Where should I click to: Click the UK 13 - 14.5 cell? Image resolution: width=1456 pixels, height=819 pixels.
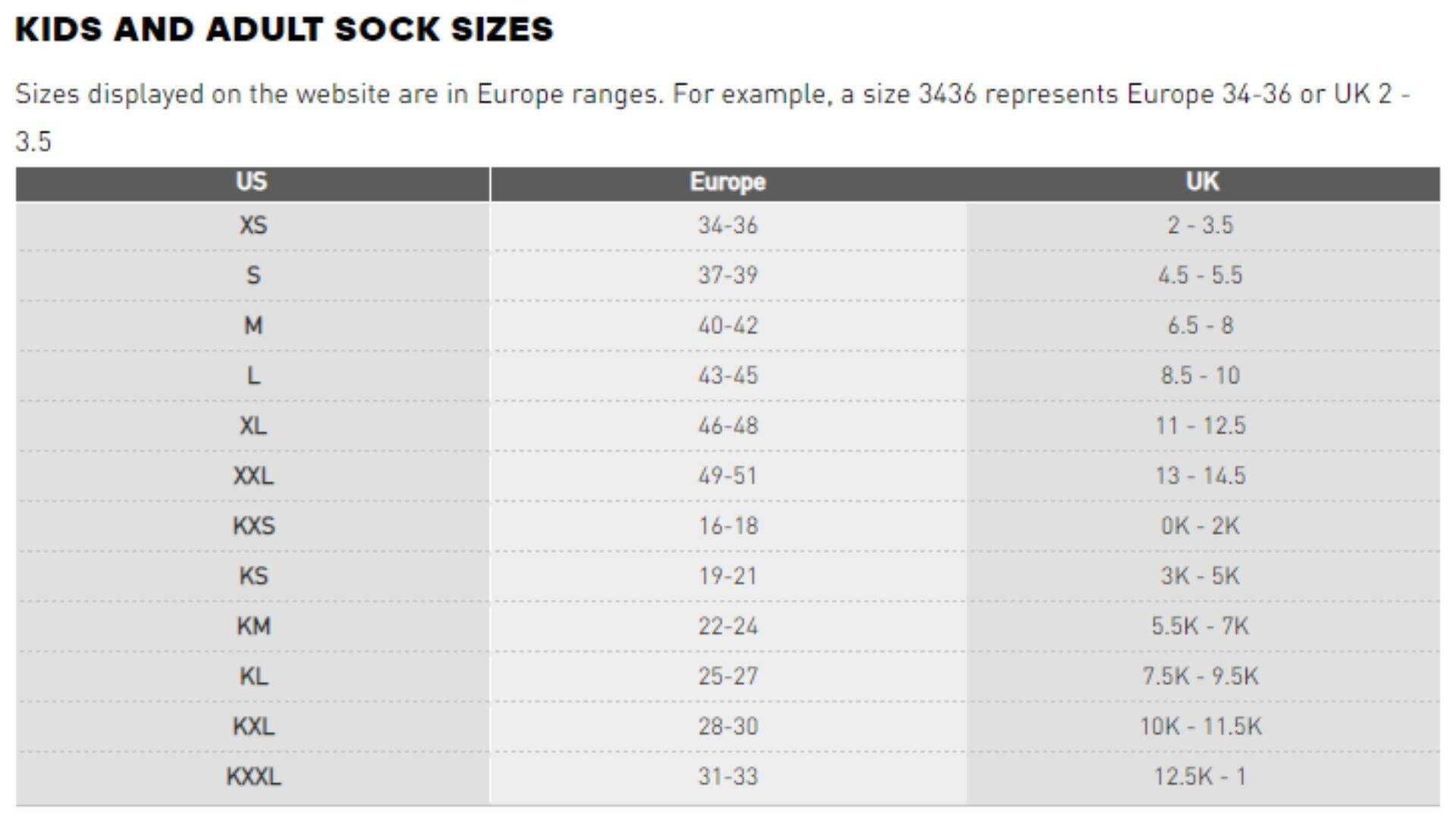pyautogui.click(x=1200, y=475)
